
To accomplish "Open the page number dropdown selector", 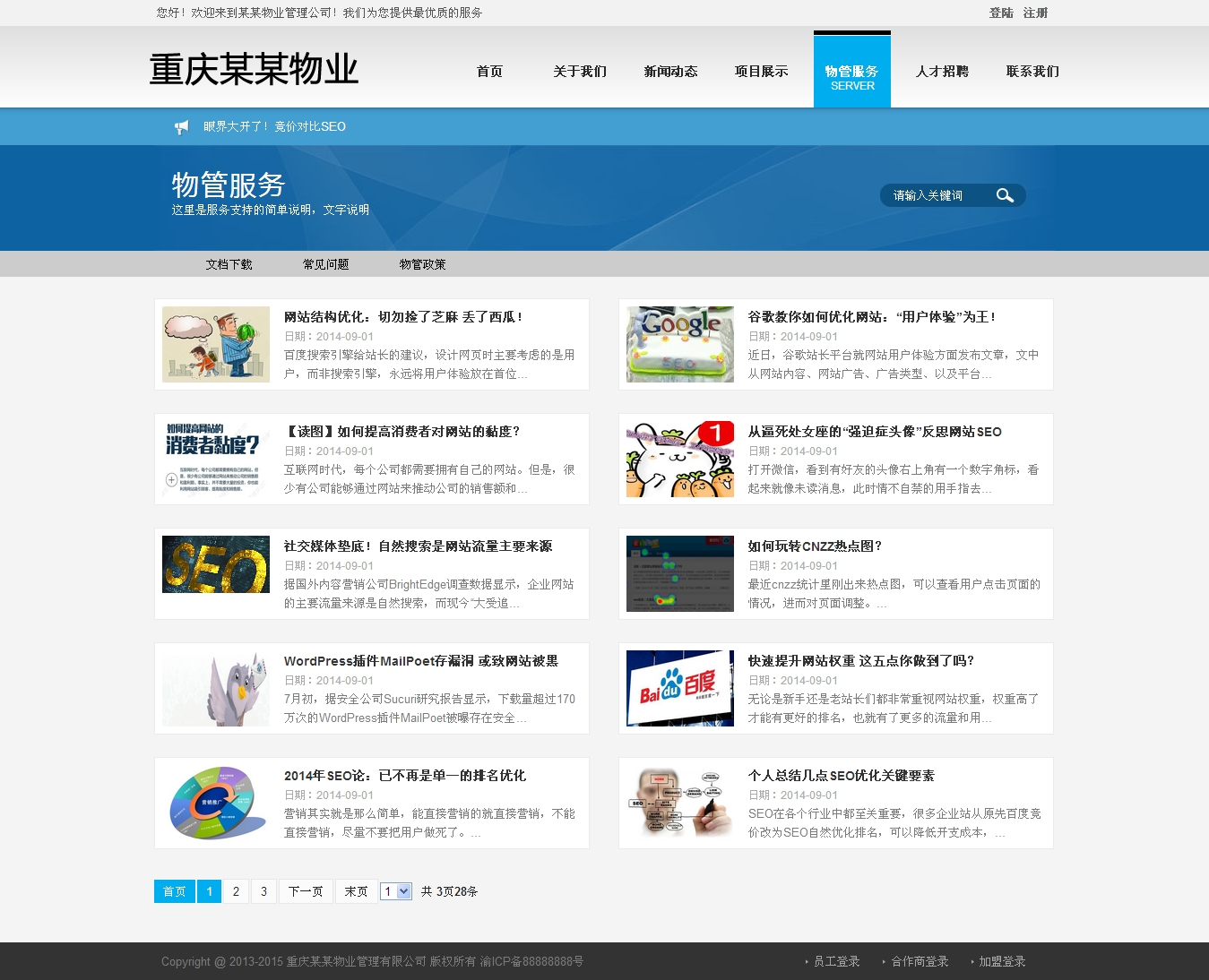I will 395,891.
